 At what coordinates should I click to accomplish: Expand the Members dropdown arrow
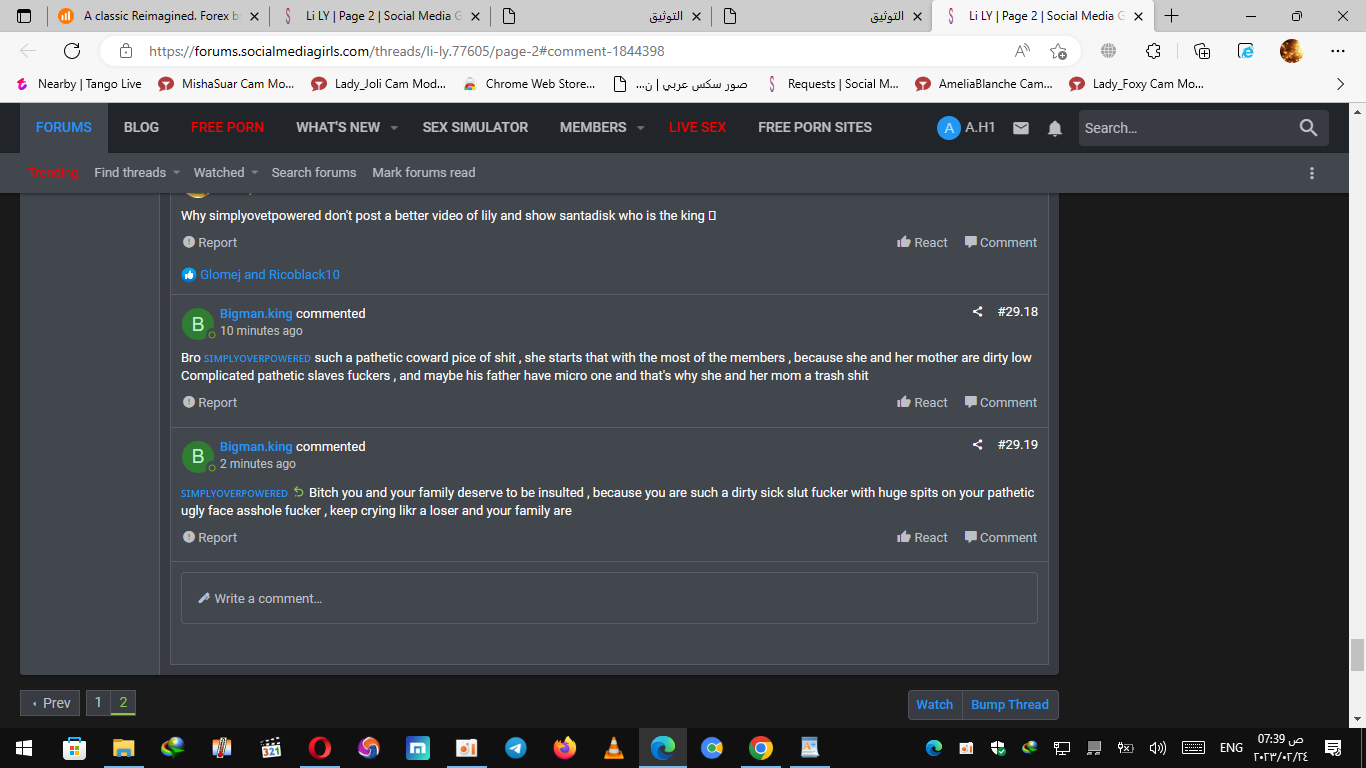(641, 128)
